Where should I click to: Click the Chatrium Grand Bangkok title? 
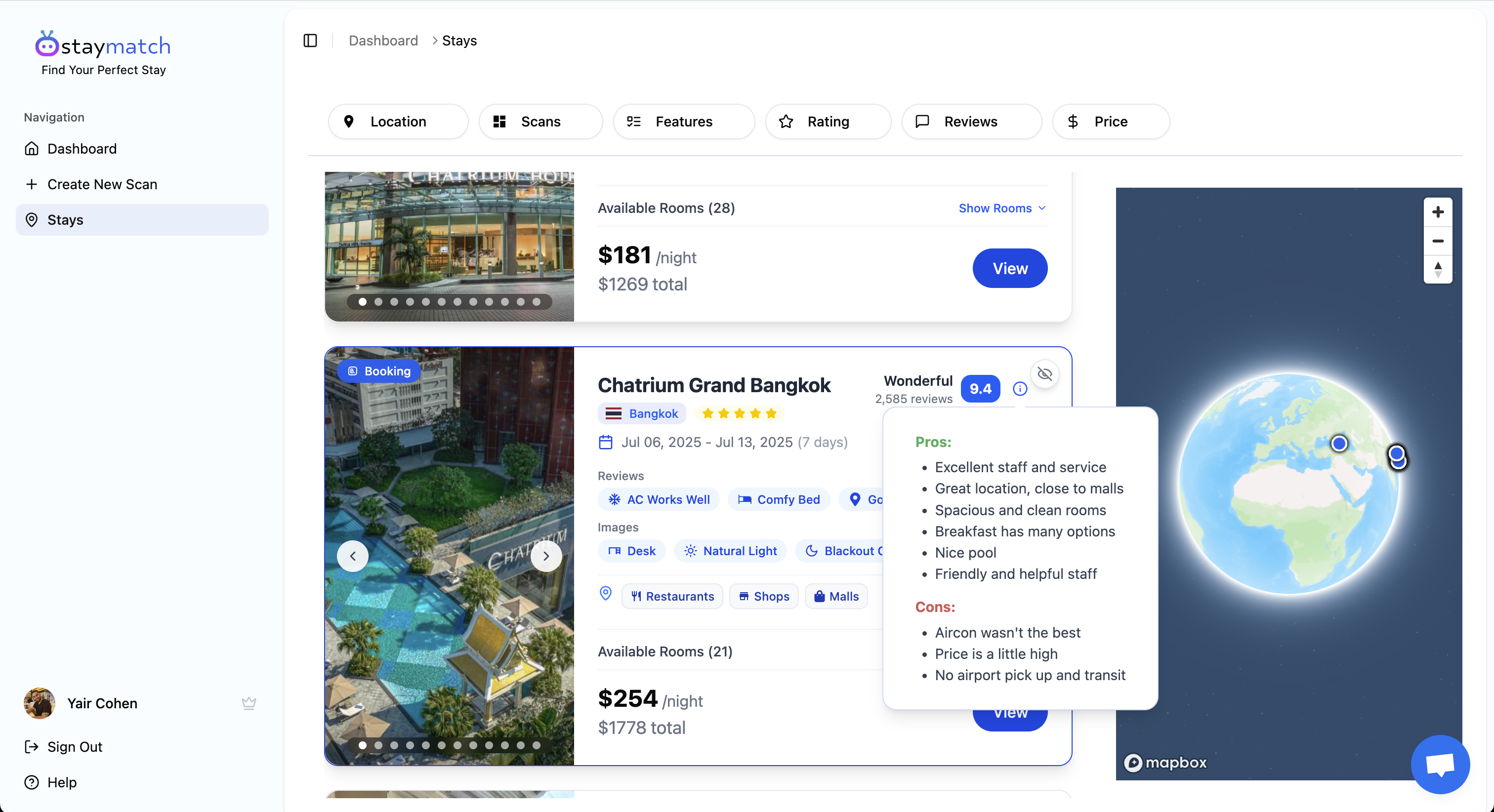pyautogui.click(x=714, y=385)
